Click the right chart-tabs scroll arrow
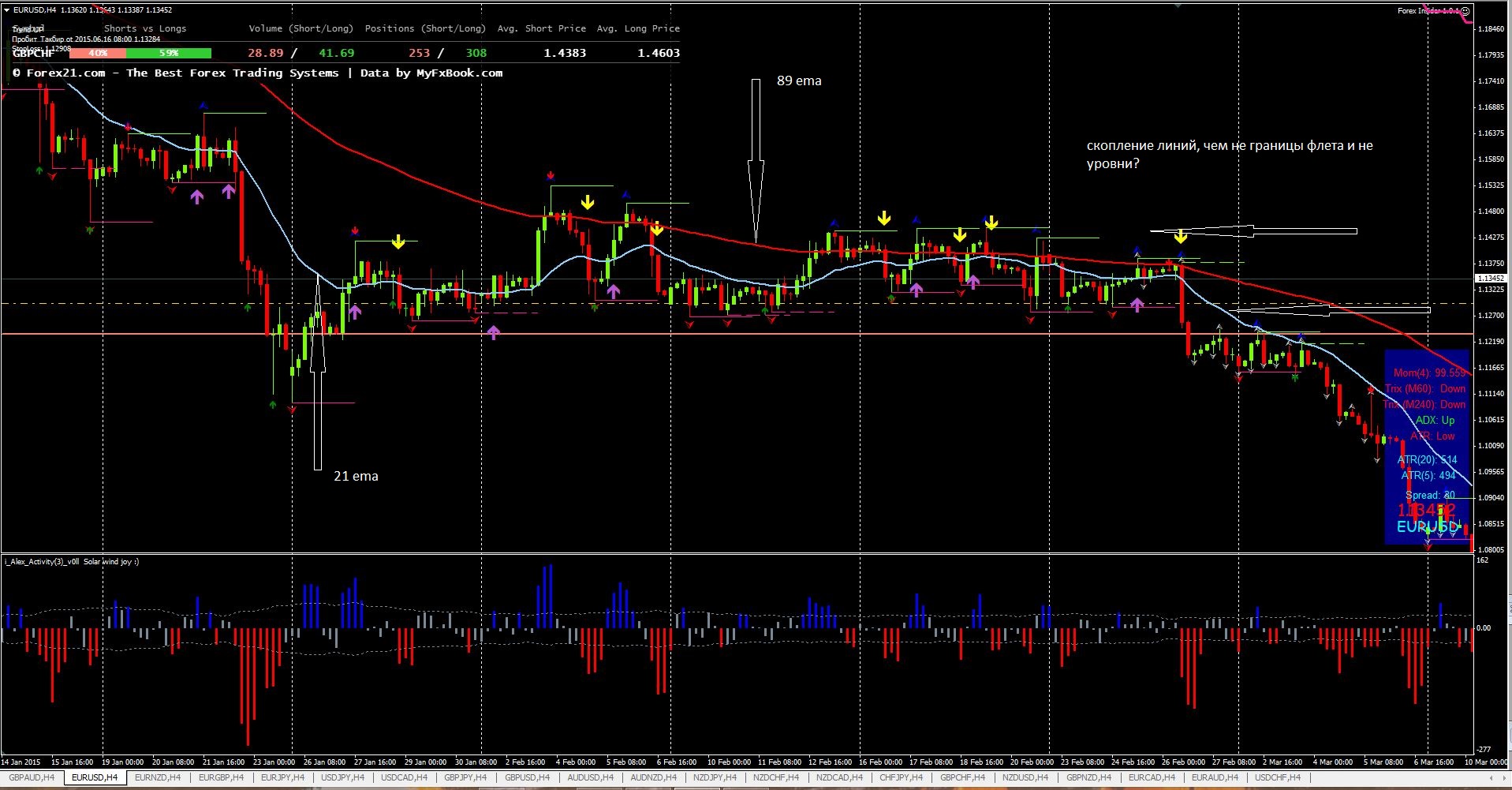 (1503, 778)
